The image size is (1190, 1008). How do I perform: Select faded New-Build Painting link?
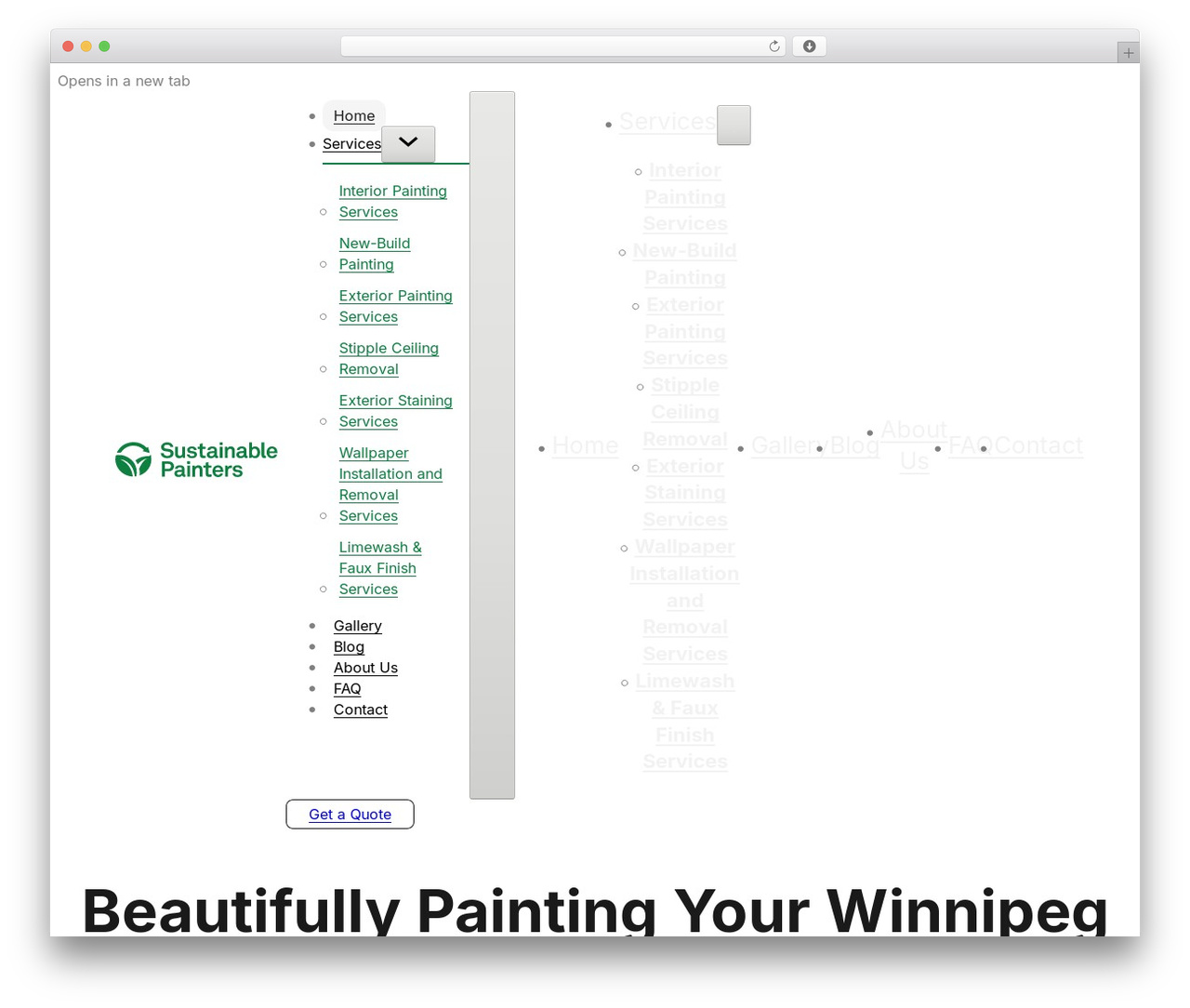[x=685, y=264]
